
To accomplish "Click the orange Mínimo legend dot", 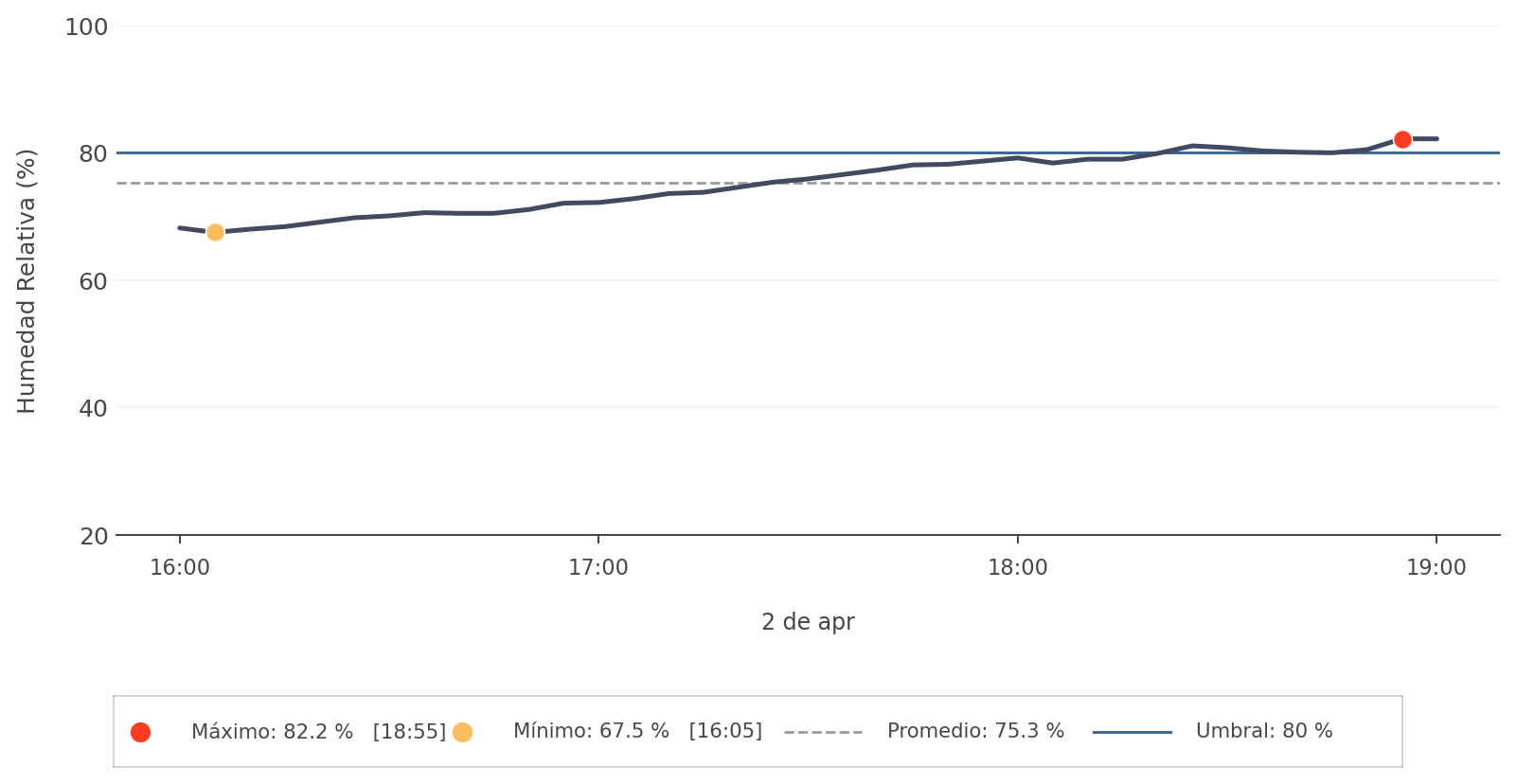I will pos(462,732).
